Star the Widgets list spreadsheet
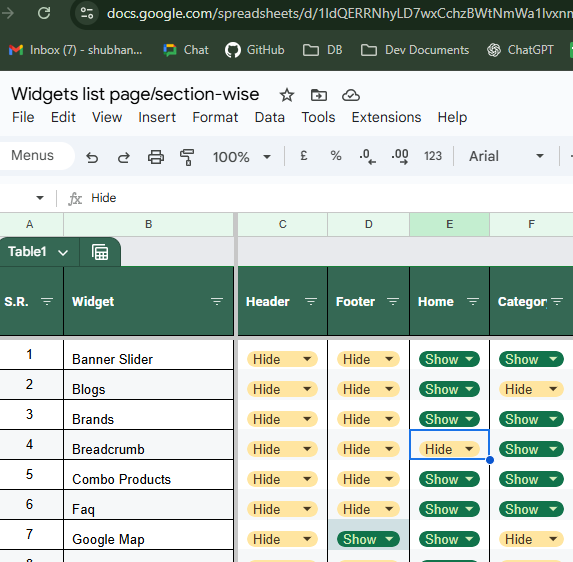This screenshot has height=562, width=573. (287, 95)
